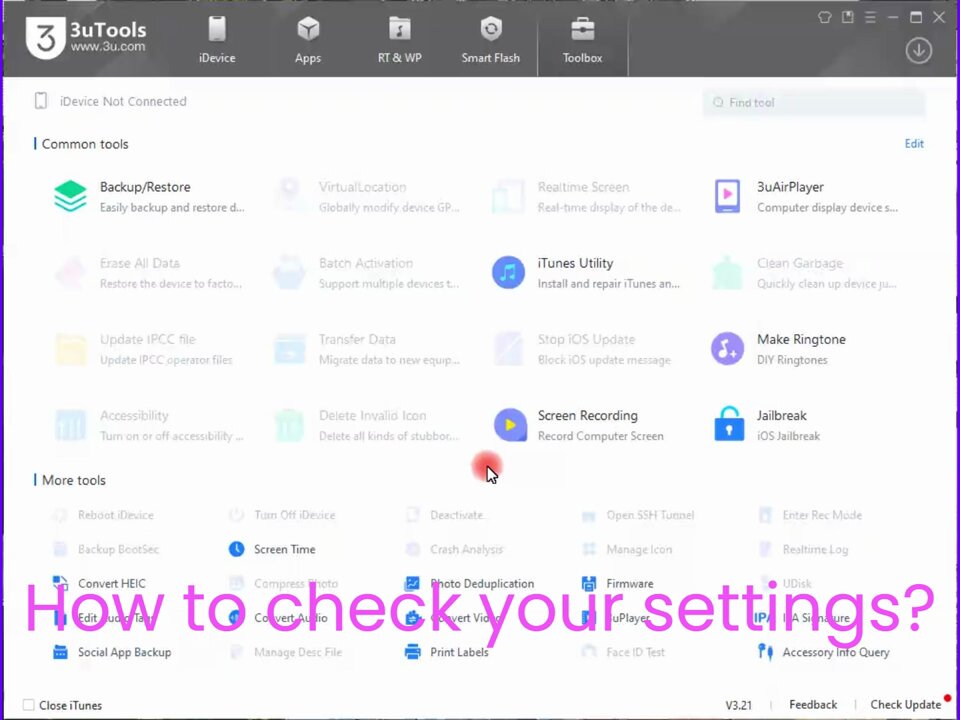Click the Screen Time clock icon
Image resolution: width=960 pixels, height=720 pixels.
[236, 549]
